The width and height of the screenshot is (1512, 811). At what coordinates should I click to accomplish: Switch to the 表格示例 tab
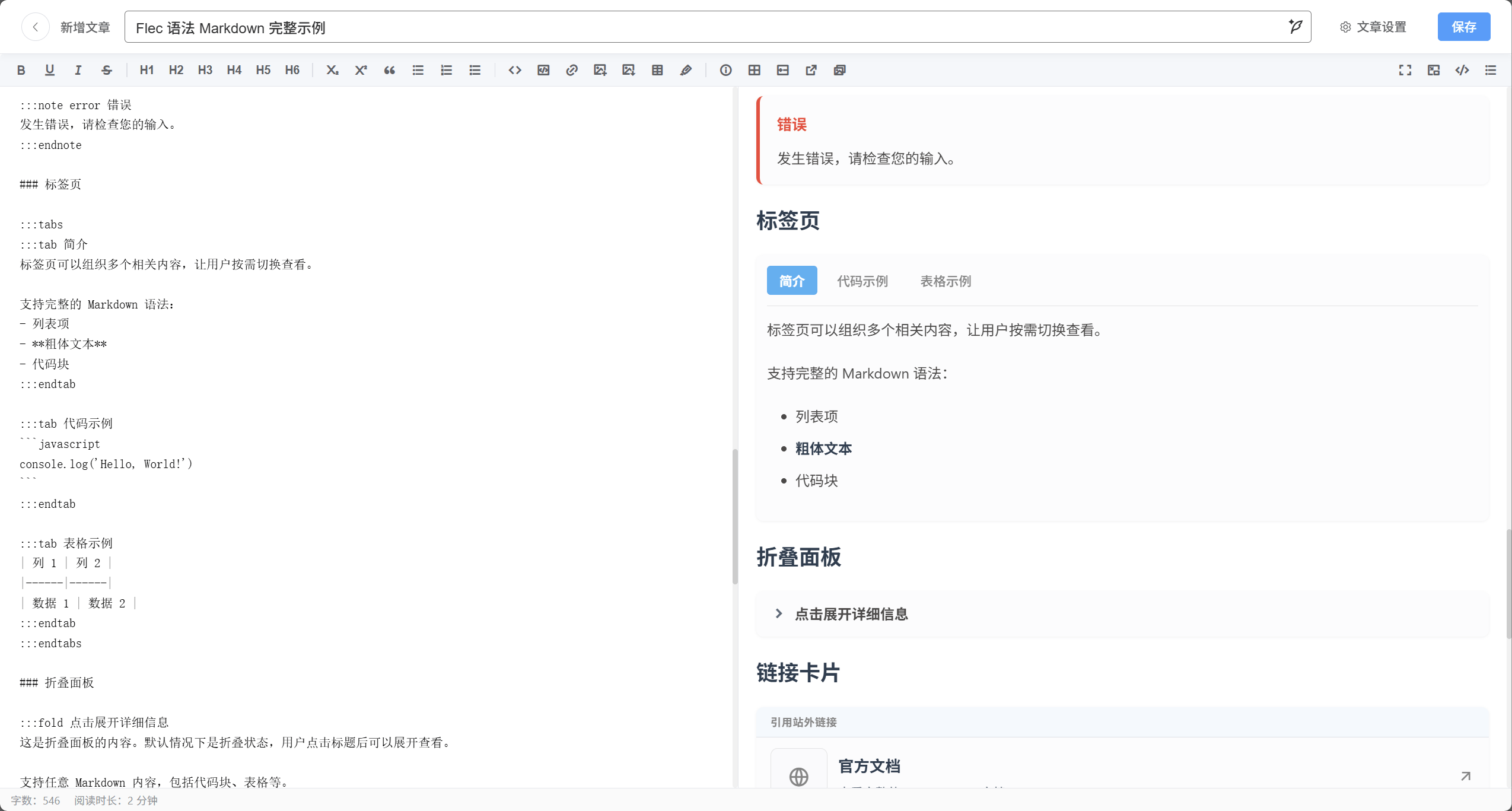point(944,281)
